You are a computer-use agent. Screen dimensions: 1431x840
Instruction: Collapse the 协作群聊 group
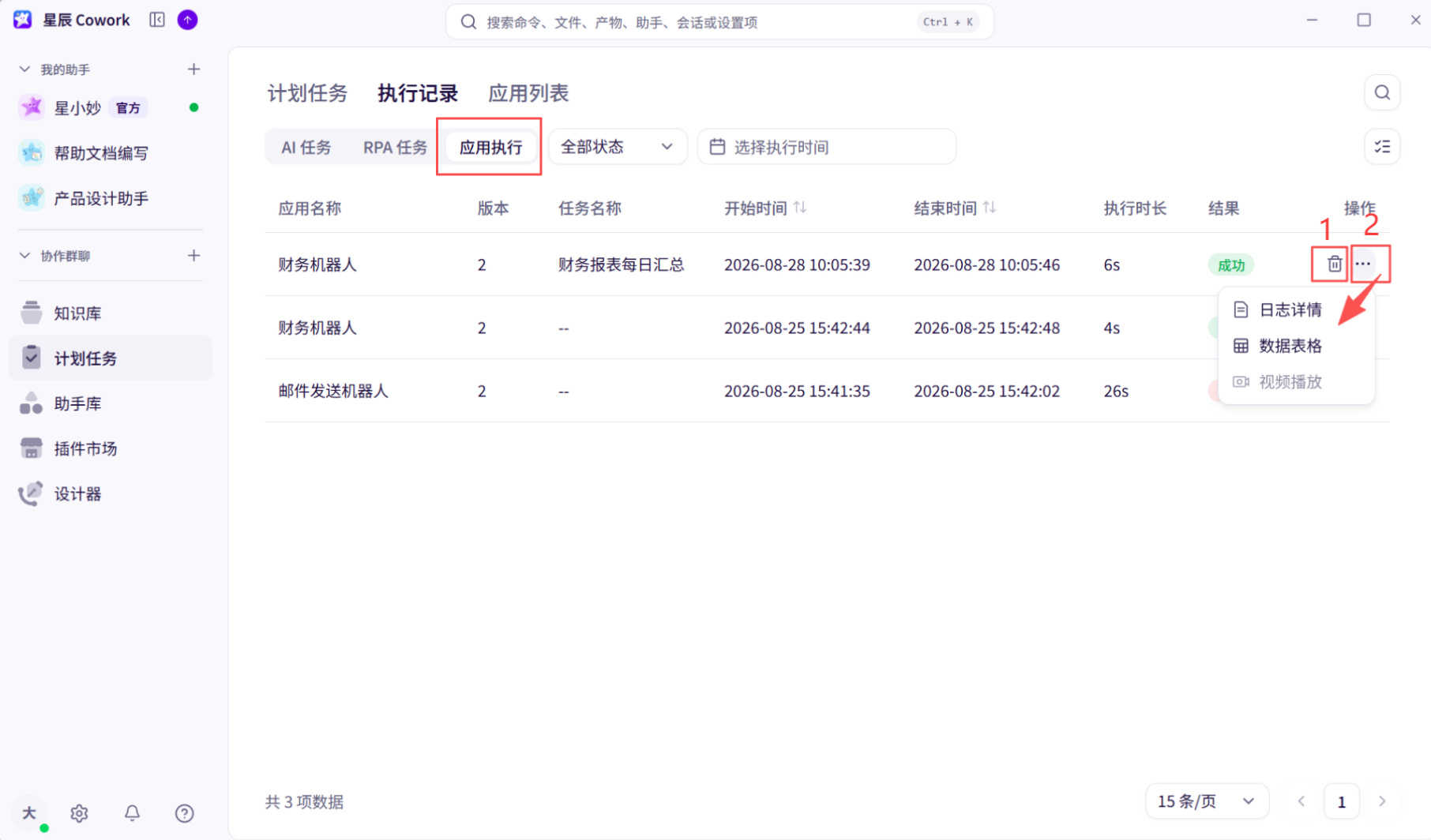tap(24, 256)
